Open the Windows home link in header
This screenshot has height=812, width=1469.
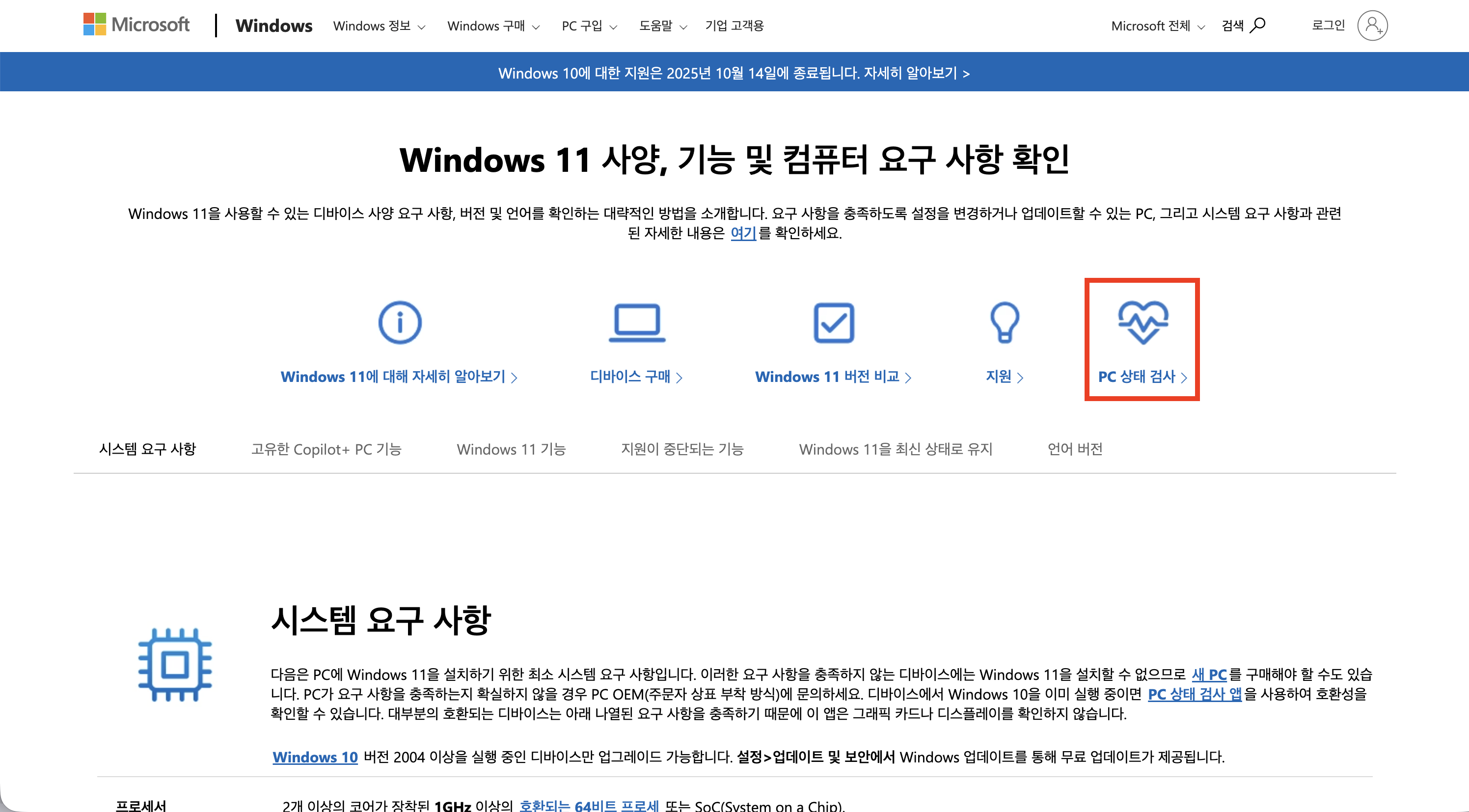click(274, 26)
